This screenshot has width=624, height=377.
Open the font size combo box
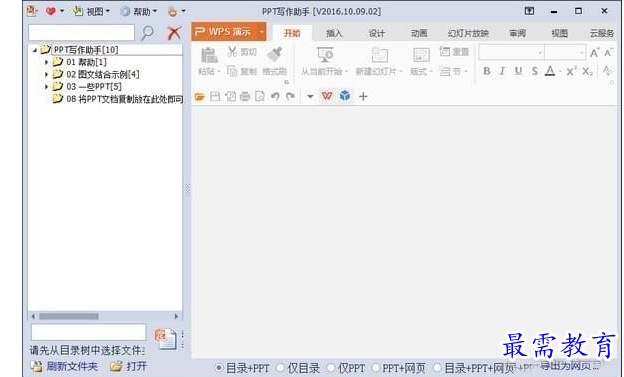565,52
